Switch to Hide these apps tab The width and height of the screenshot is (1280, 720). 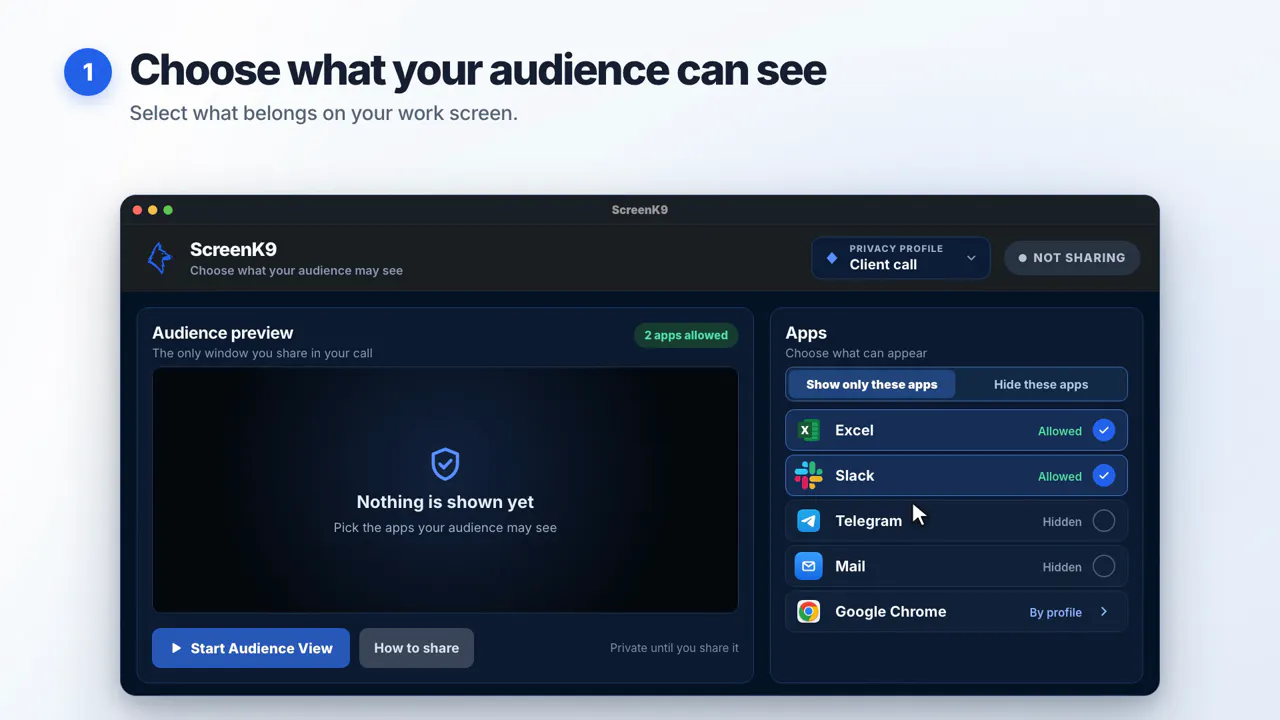1041,385
